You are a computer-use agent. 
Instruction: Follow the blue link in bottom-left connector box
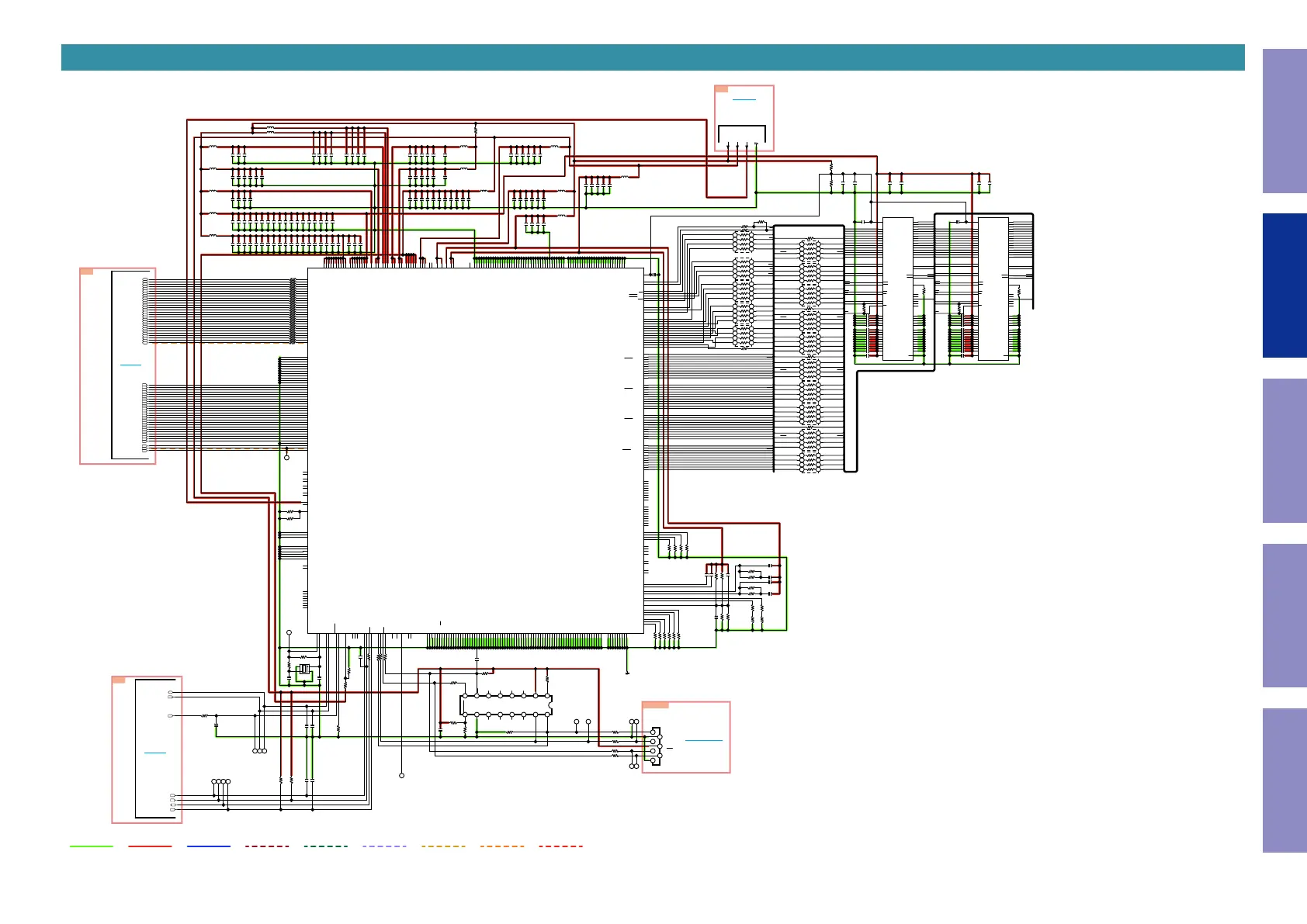(155, 752)
